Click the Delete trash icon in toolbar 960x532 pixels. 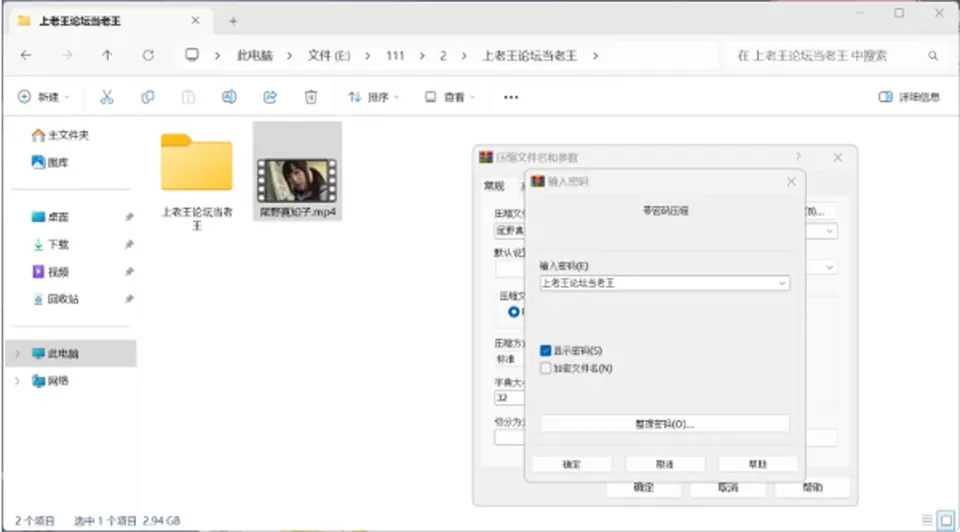(x=311, y=97)
